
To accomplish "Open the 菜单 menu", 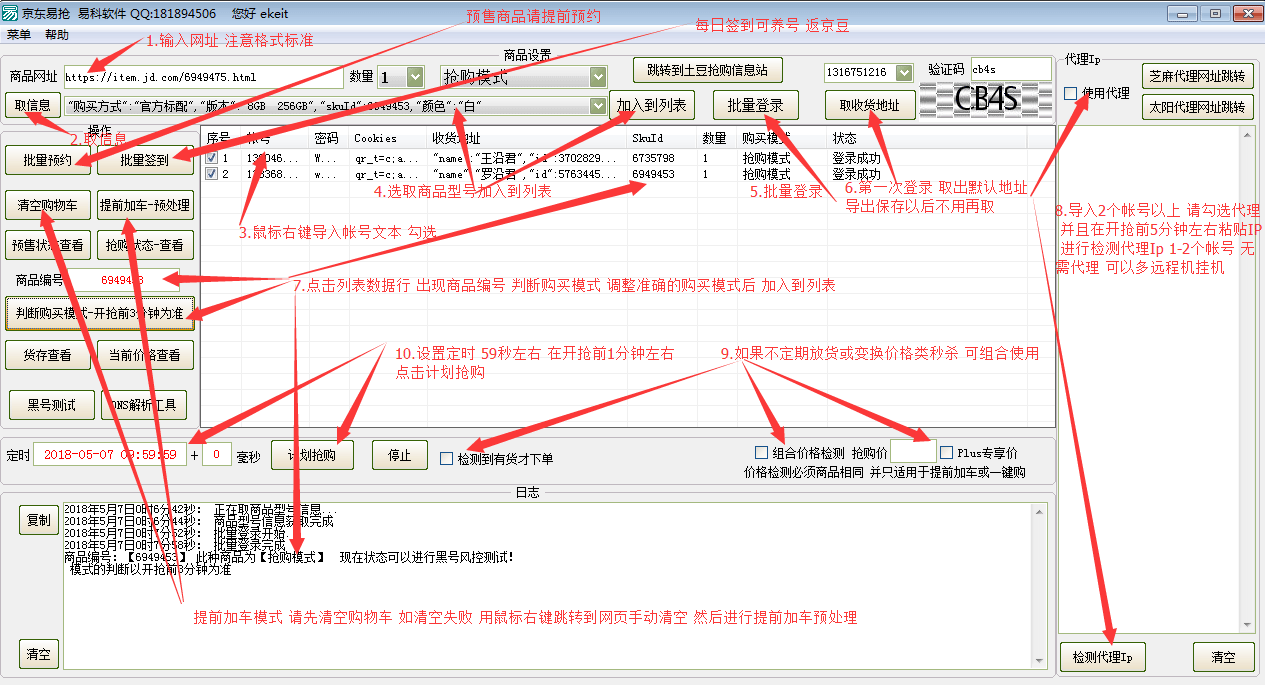I will pyautogui.click(x=19, y=35).
